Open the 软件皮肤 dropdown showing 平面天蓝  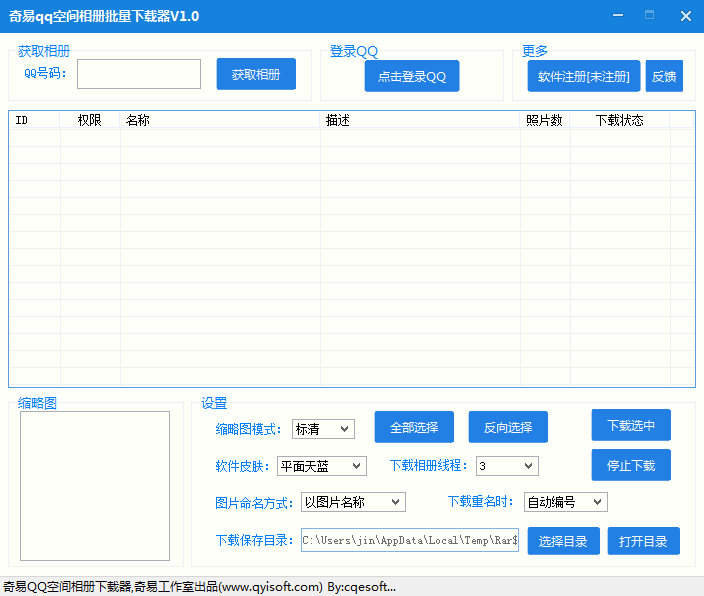tap(322, 466)
